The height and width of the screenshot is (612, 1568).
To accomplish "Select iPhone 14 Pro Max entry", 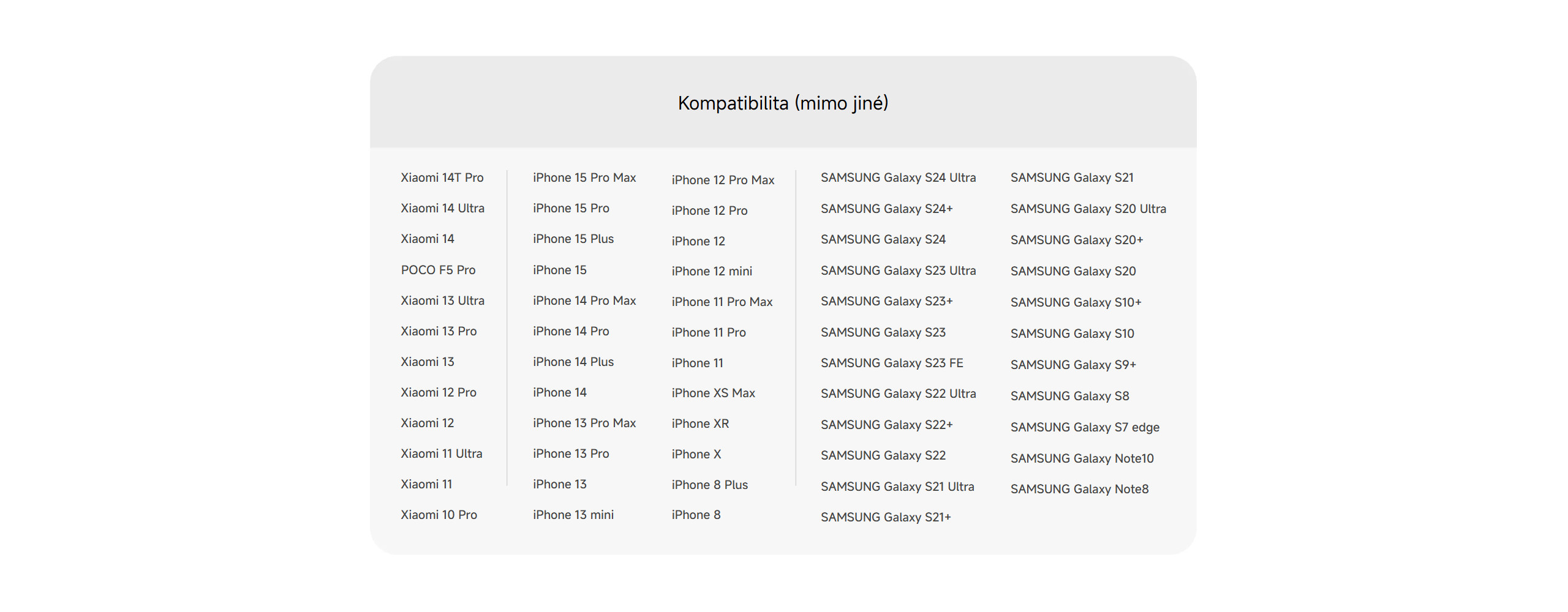I will [584, 300].
